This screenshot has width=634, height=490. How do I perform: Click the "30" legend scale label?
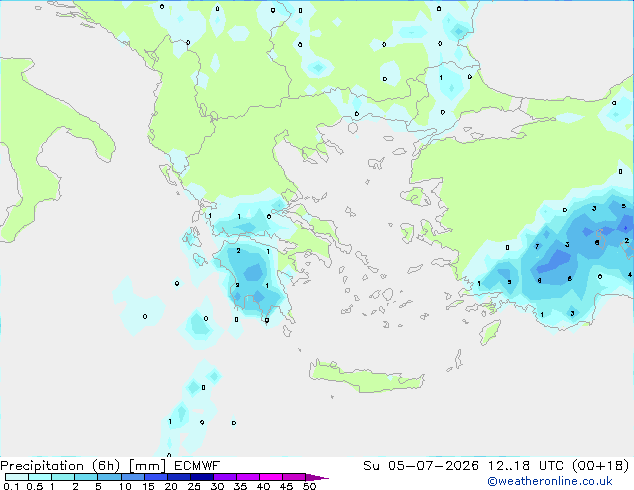[x=217, y=486]
